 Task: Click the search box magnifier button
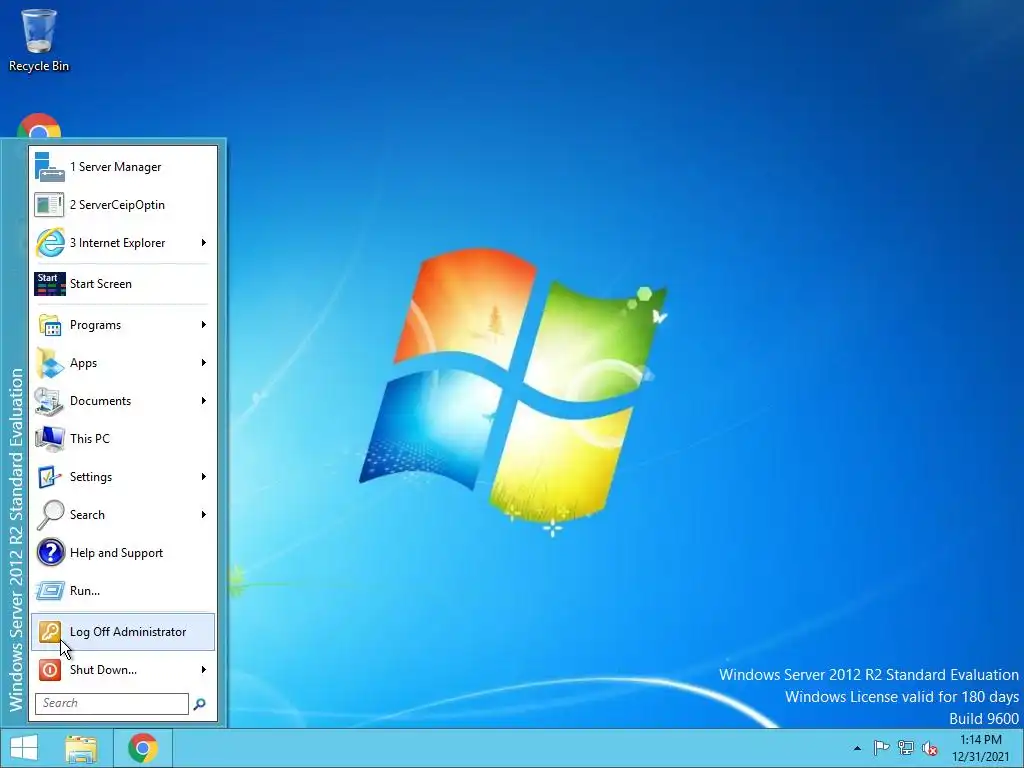199,703
